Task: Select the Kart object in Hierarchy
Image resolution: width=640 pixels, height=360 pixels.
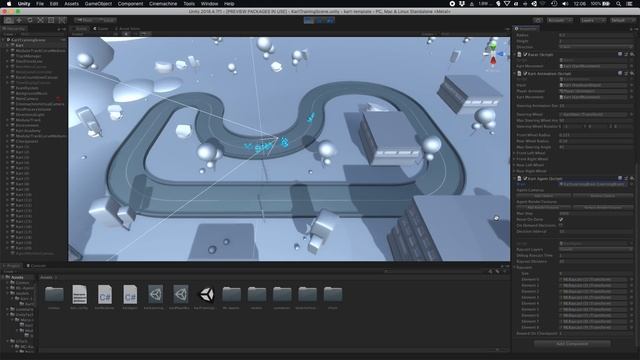Action: tap(19, 46)
